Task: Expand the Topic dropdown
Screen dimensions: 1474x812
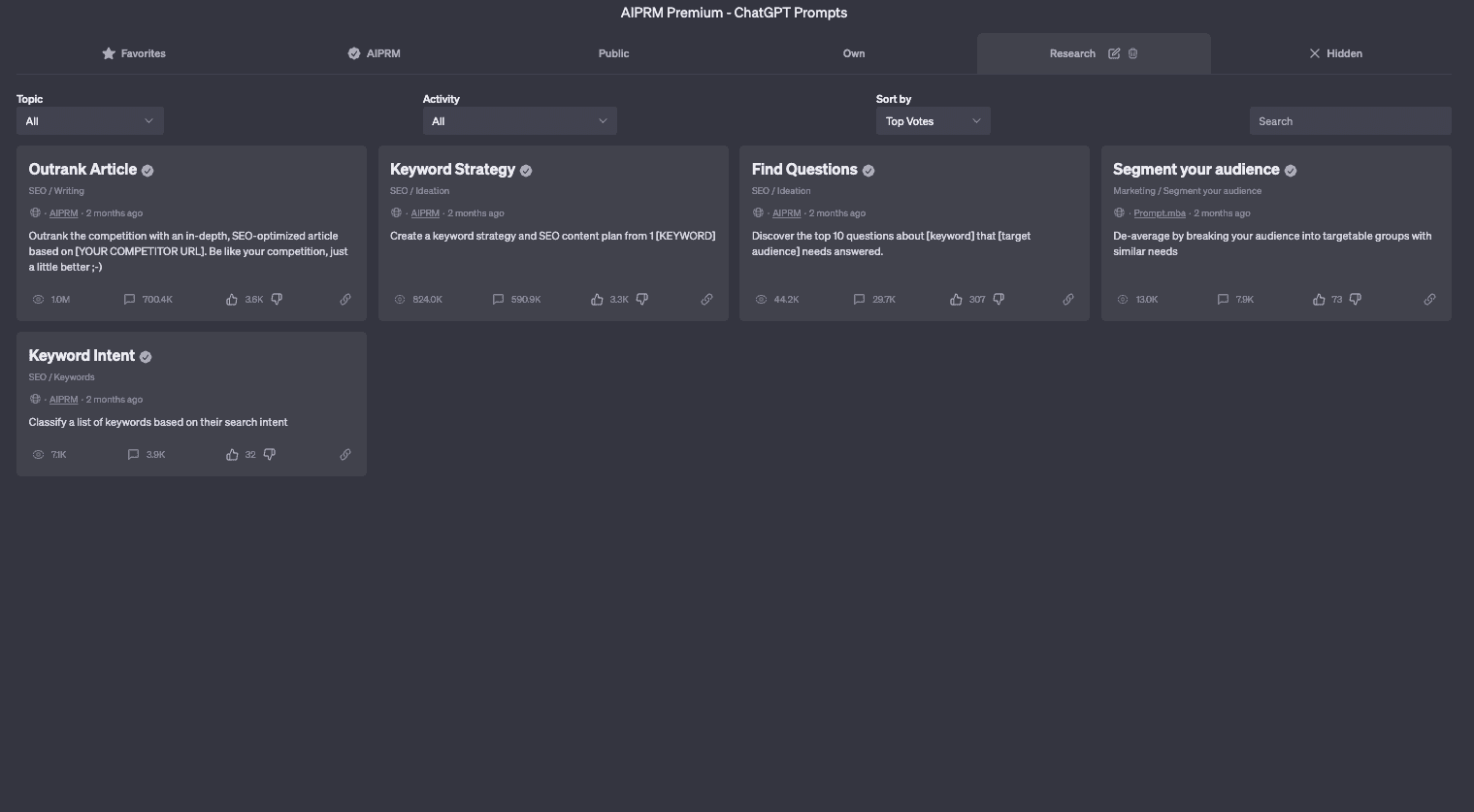Action: click(x=89, y=121)
